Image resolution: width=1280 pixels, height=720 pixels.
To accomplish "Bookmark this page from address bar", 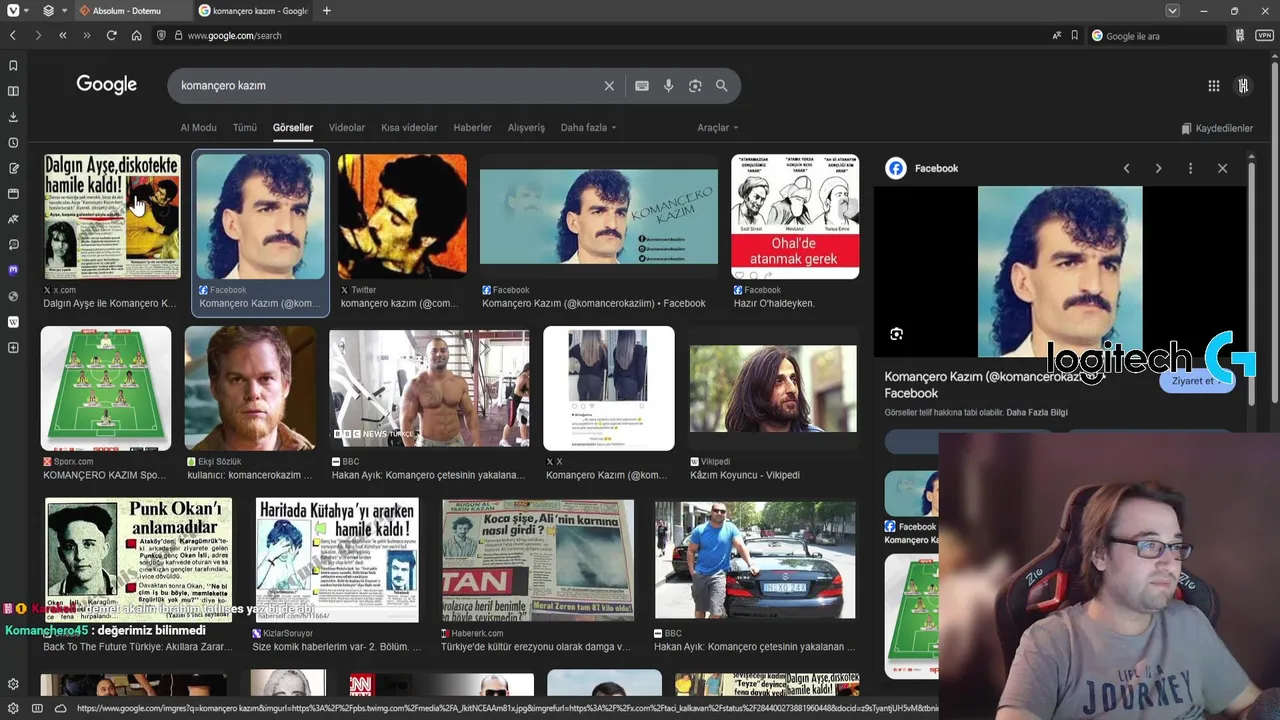I will (x=1075, y=35).
